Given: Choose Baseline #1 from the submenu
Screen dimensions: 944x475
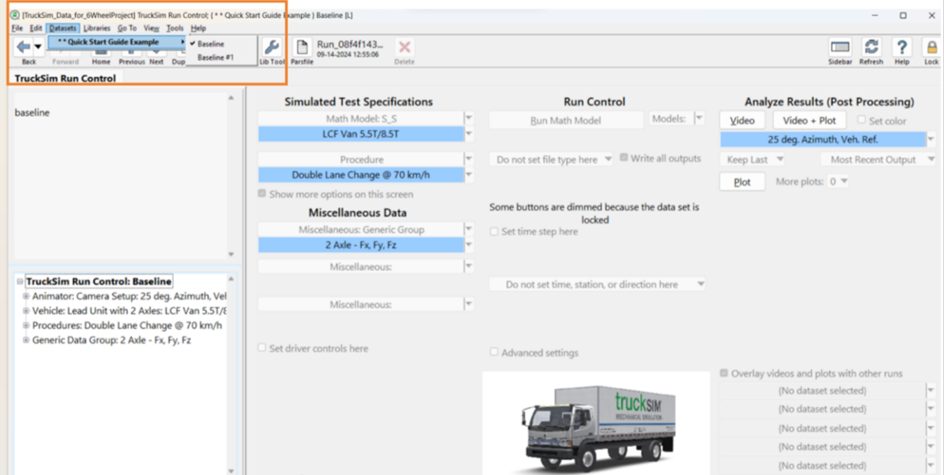Looking at the screenshot, I should [215, 57].
